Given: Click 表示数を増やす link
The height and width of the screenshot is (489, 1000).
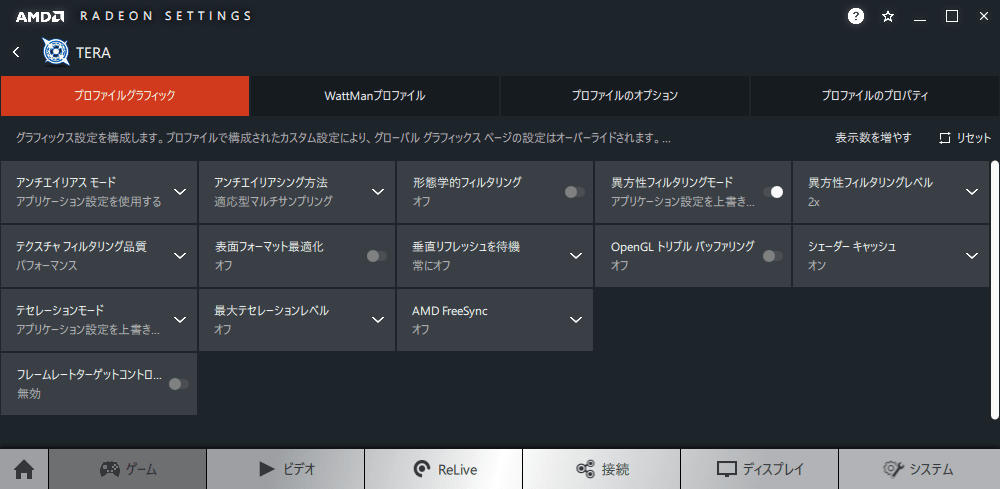Looking at the screenshot, I should pos(873,138).
